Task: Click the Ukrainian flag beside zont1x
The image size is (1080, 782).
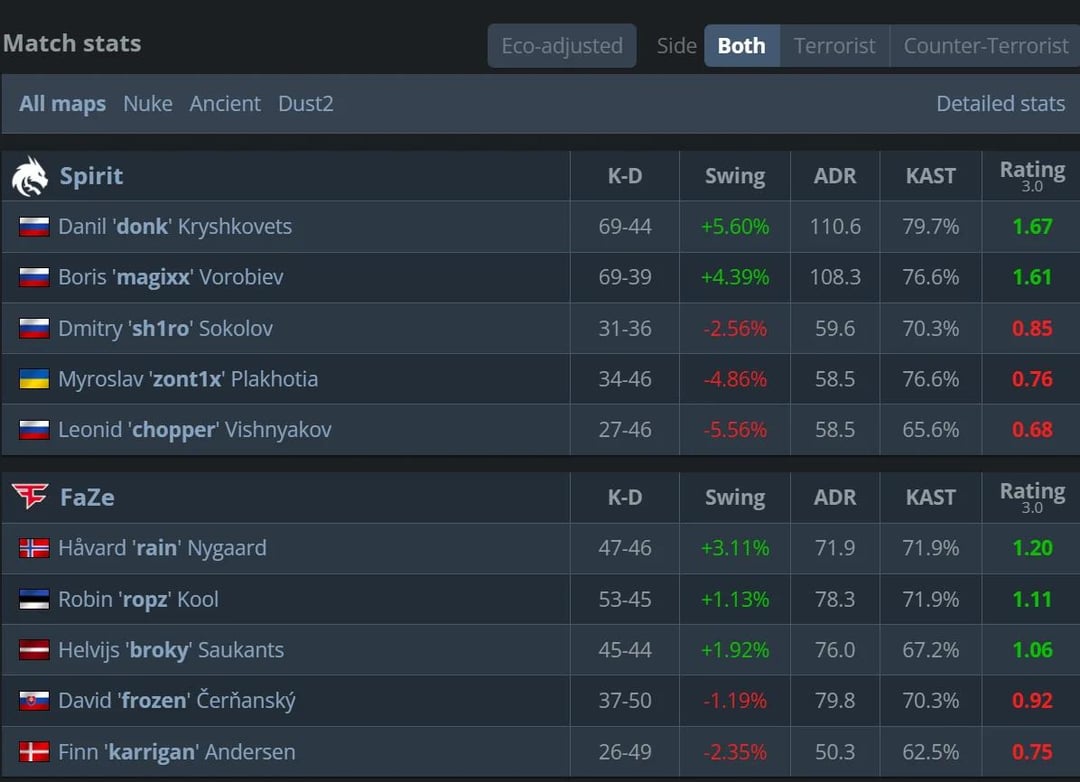Action: click(x=34, y=379)
